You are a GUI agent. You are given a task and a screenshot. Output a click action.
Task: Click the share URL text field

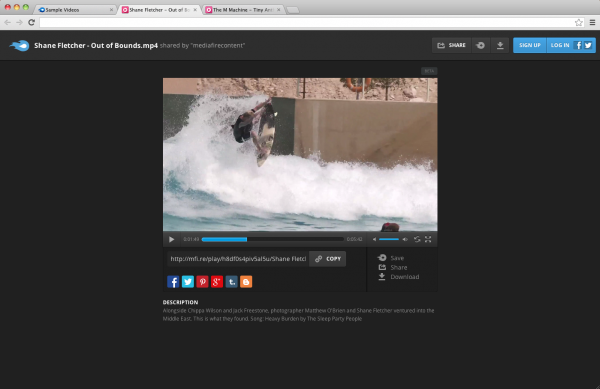pos(238,259)
